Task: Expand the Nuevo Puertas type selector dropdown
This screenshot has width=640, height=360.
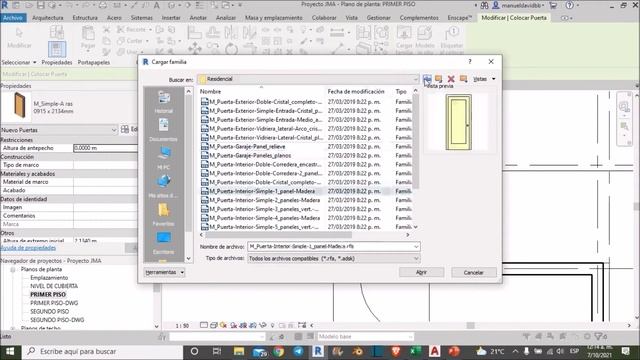Action: click(x=114, y=130)
